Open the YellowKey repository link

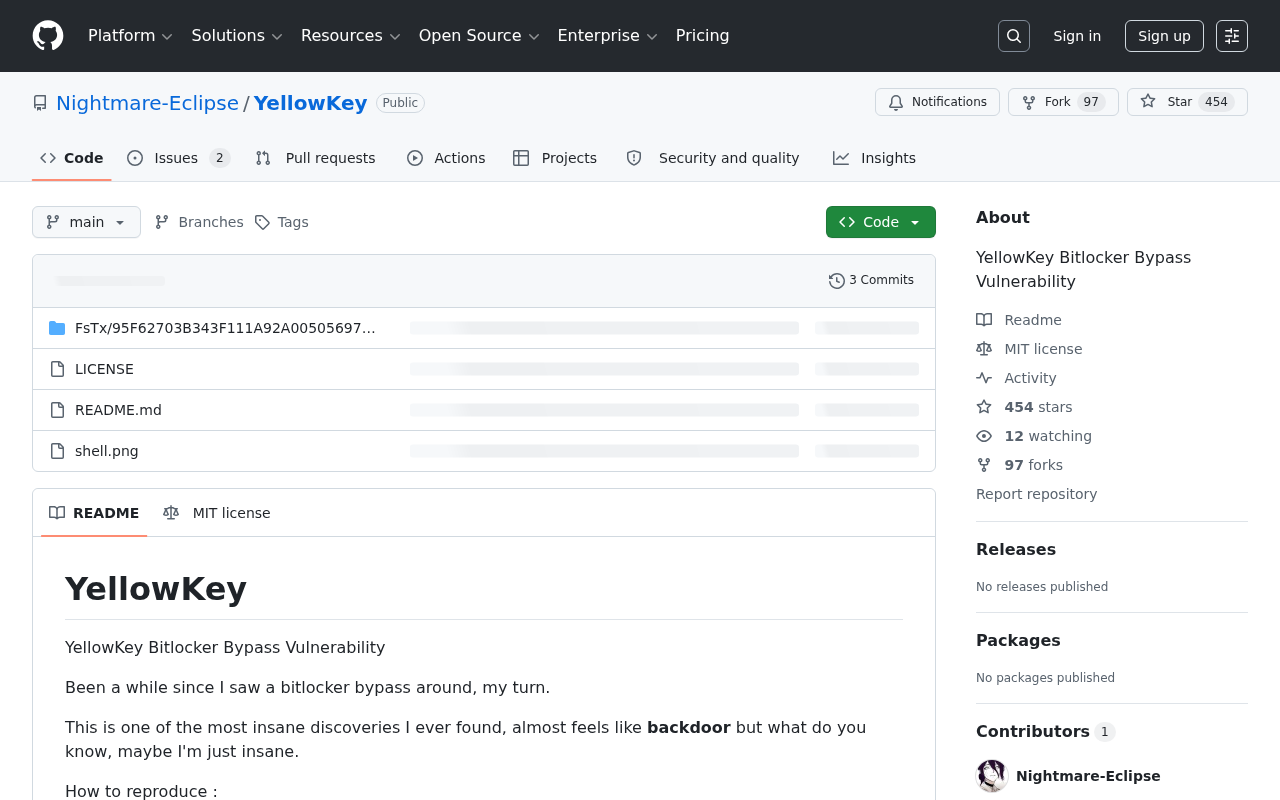311,103
